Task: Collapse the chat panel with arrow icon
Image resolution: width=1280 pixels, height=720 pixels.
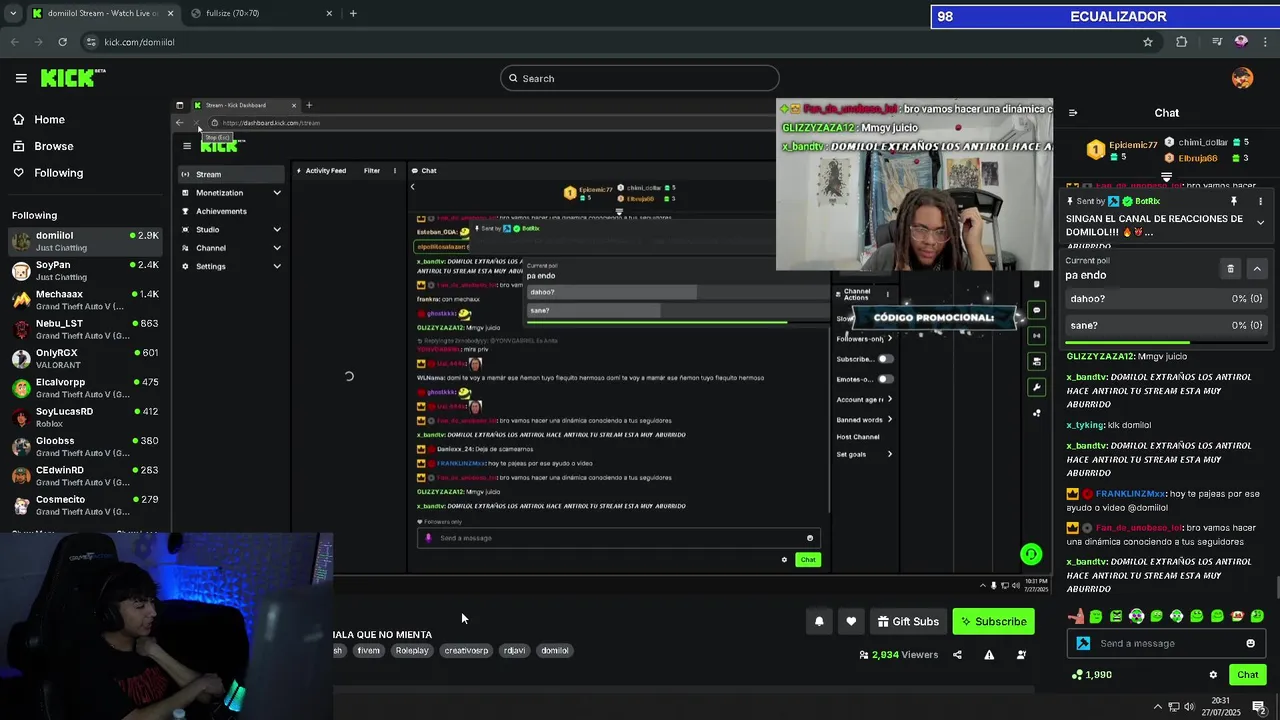Action: tap(1072, 113)
